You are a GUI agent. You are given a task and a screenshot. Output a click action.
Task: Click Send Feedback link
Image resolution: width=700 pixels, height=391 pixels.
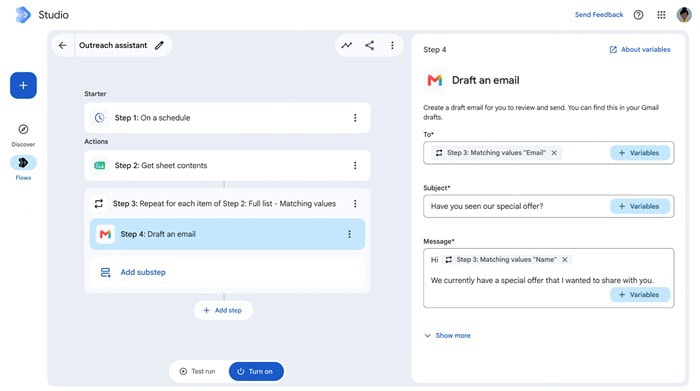599,15
